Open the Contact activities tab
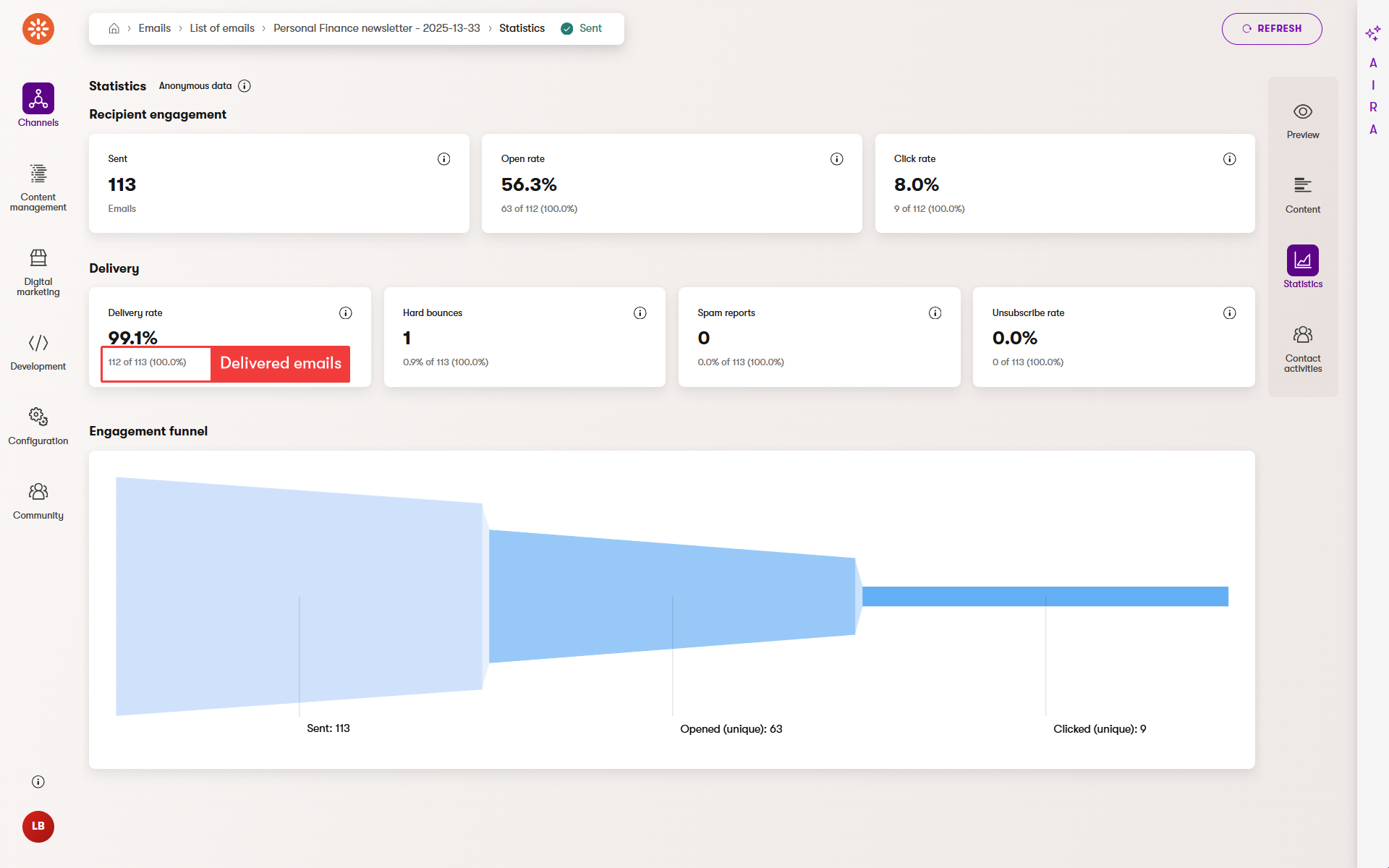Image resolution: width=1389 pixels, height=868 pixels. (x=1302, y=347)
